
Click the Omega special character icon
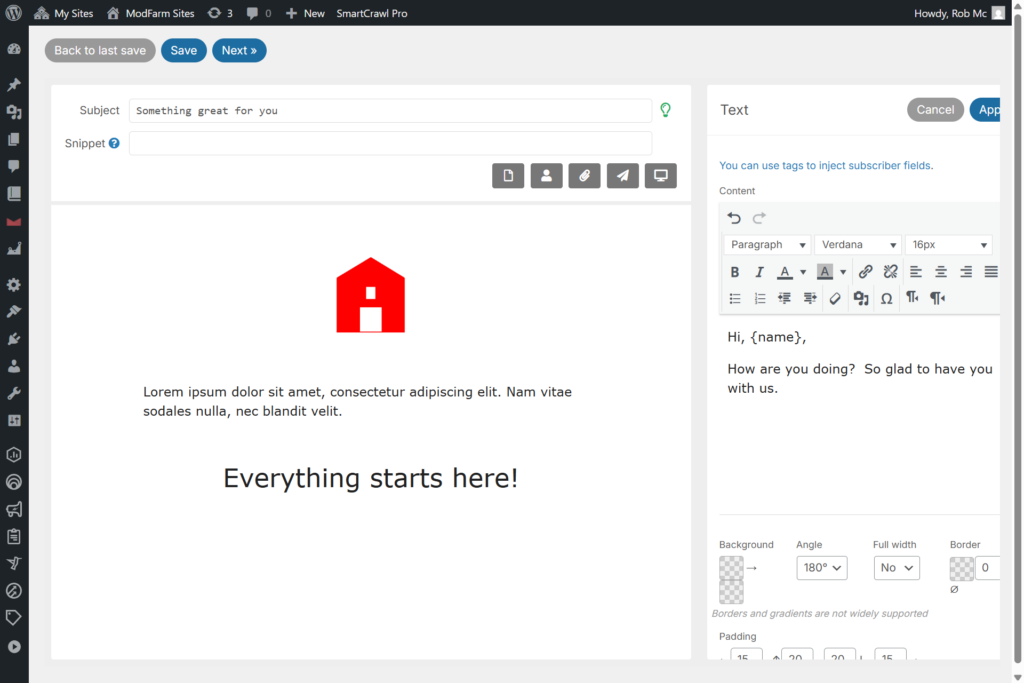pyautogui.click(x=886, y=298)
